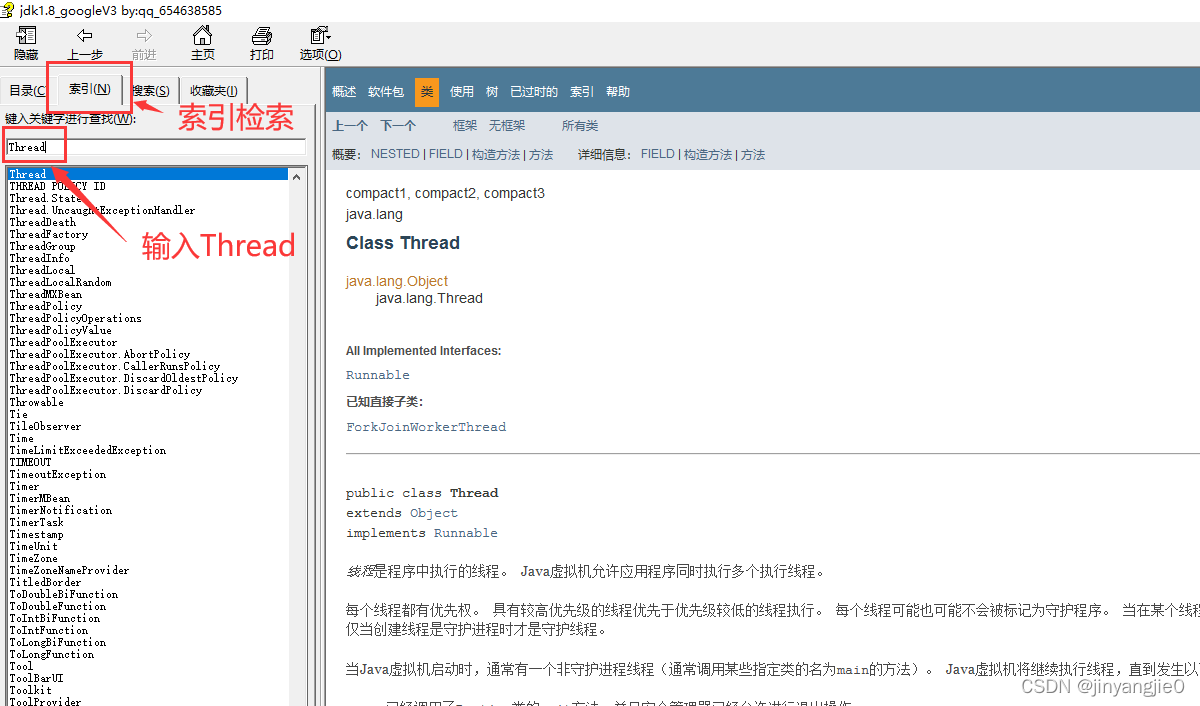
Task: Select the highlighted Thread index entry
Action: (147, 174)
